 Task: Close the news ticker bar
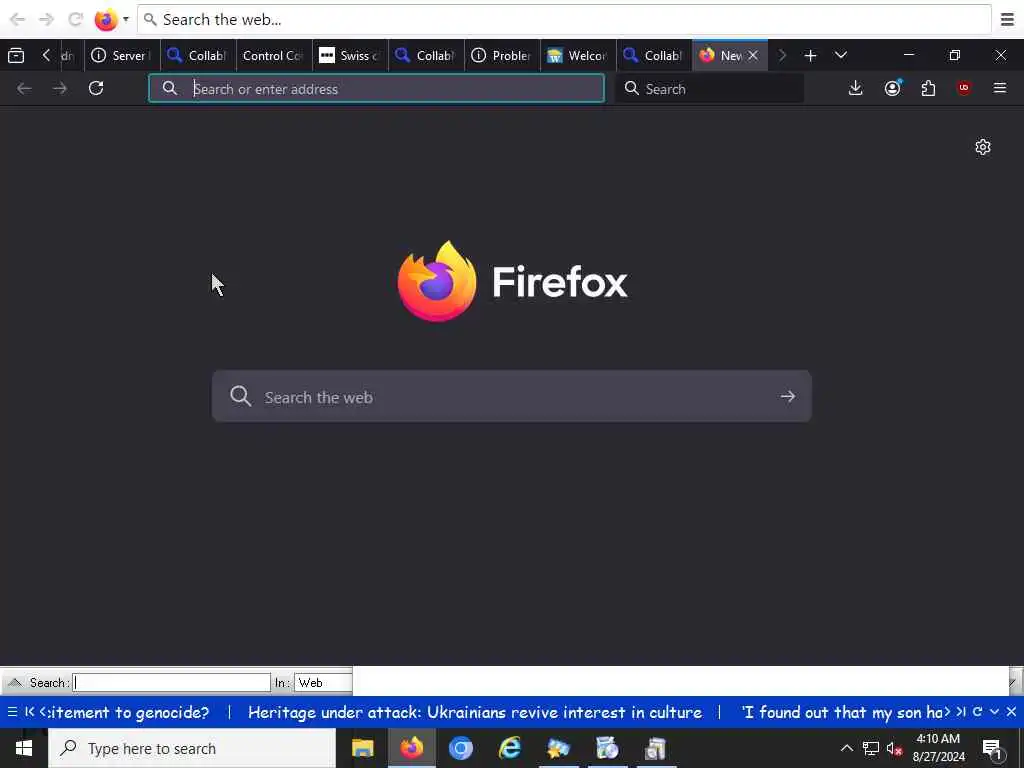pos(1011,712)
